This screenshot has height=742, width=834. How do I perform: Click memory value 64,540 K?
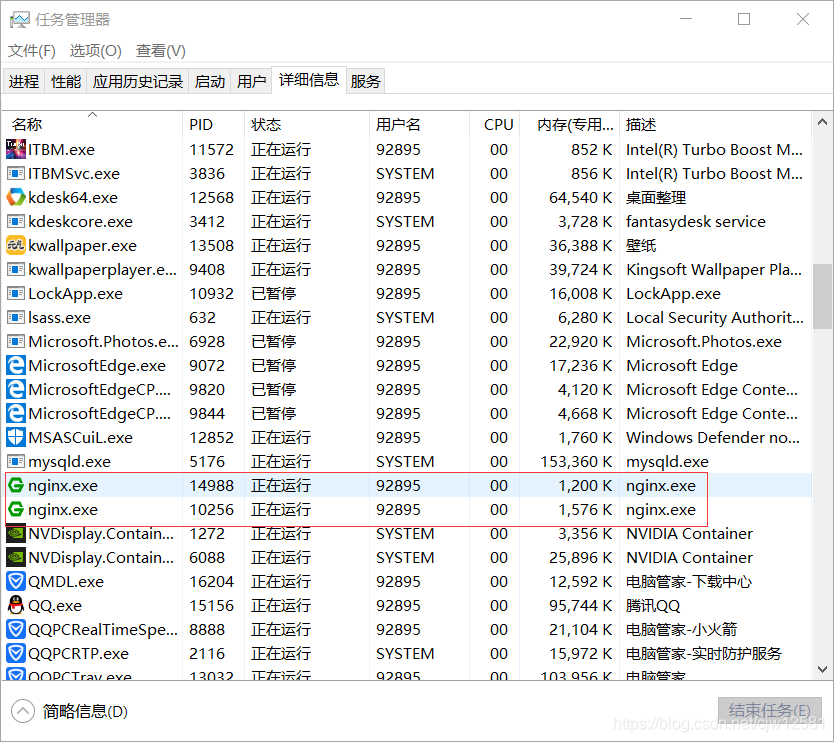point(581,197)
